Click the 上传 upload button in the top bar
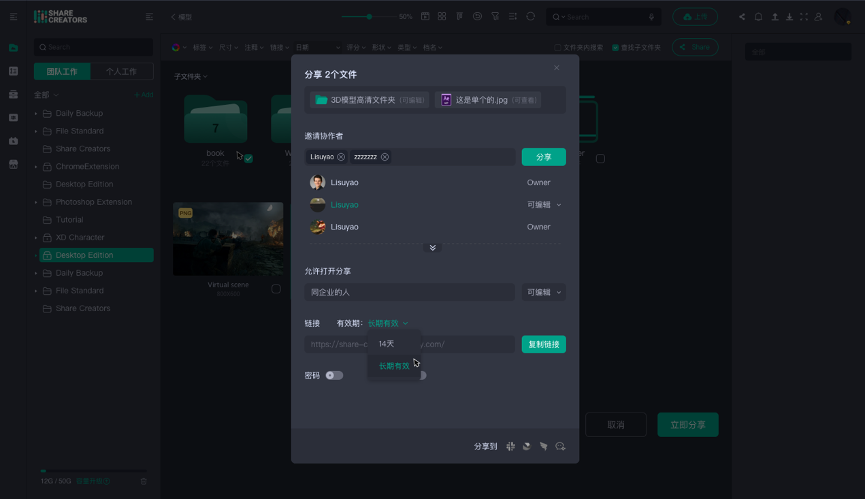The image size is (866, 499). click(695, 17)
